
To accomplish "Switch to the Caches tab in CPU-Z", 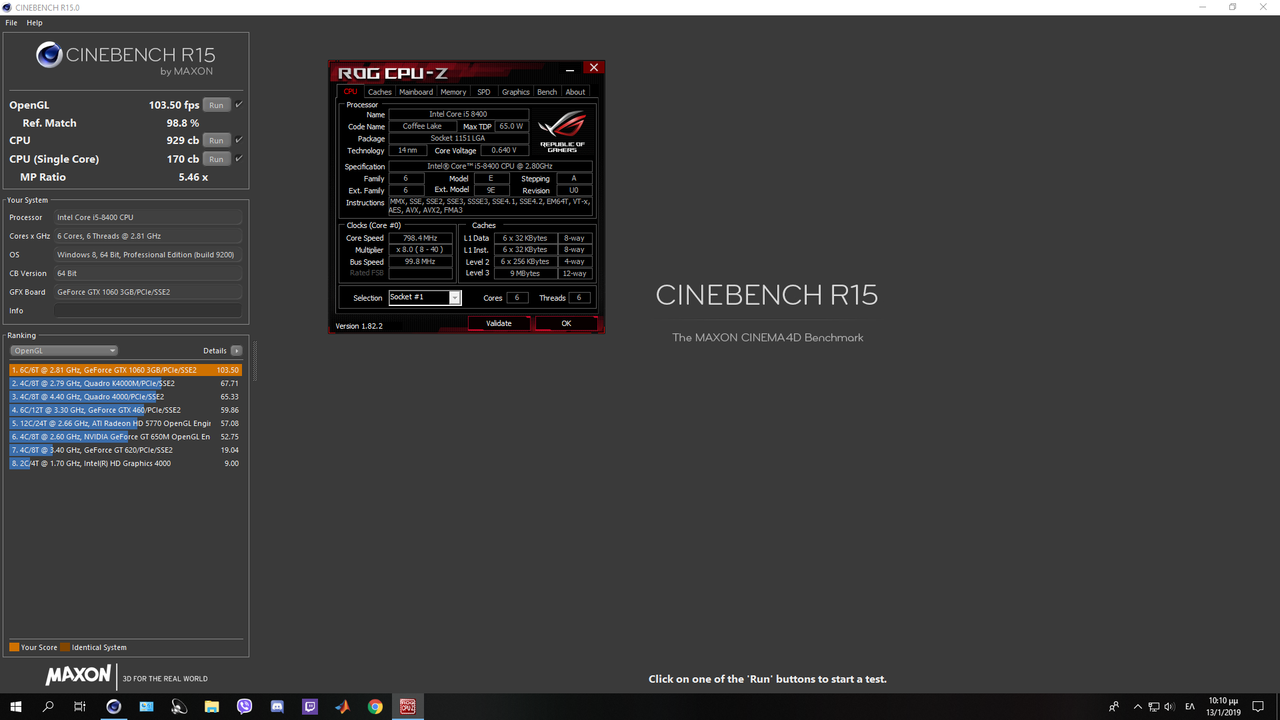I will click(x=380, y=92).
